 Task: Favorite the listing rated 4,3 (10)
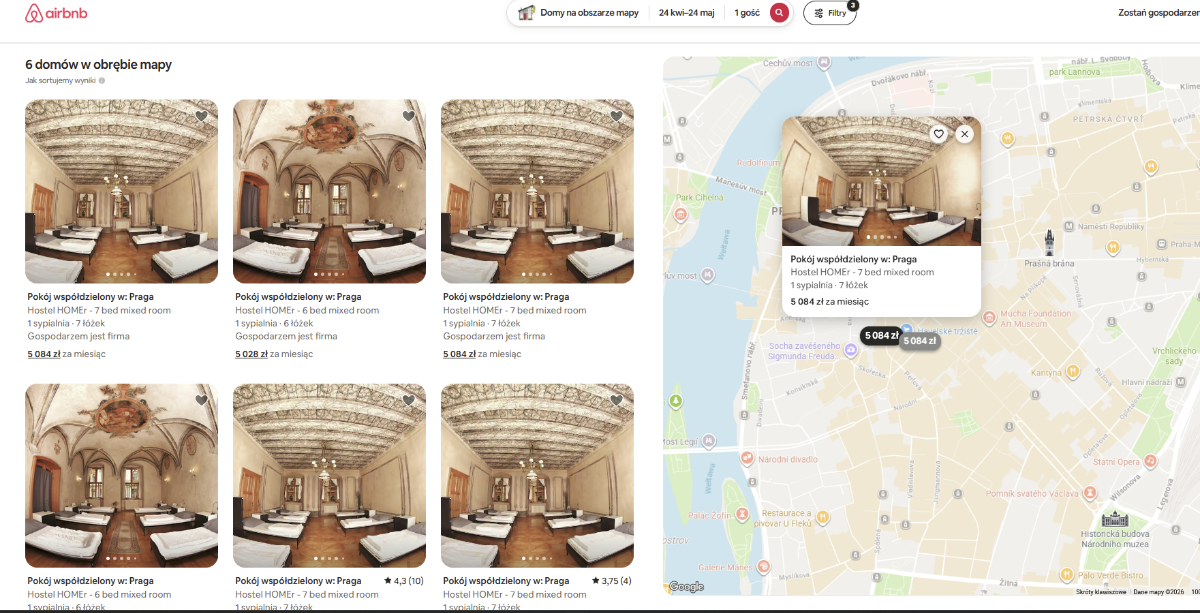(x=408, y=400)
